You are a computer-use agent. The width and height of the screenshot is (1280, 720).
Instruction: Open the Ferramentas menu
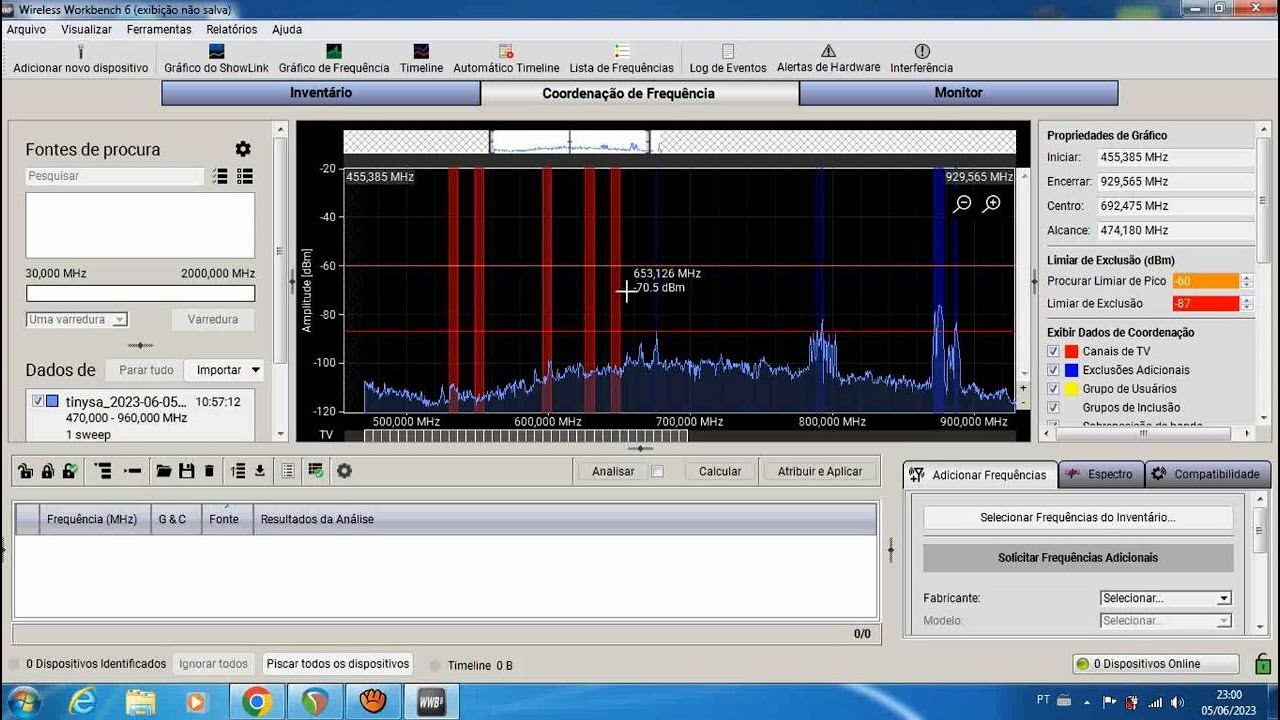click(159, 29)
